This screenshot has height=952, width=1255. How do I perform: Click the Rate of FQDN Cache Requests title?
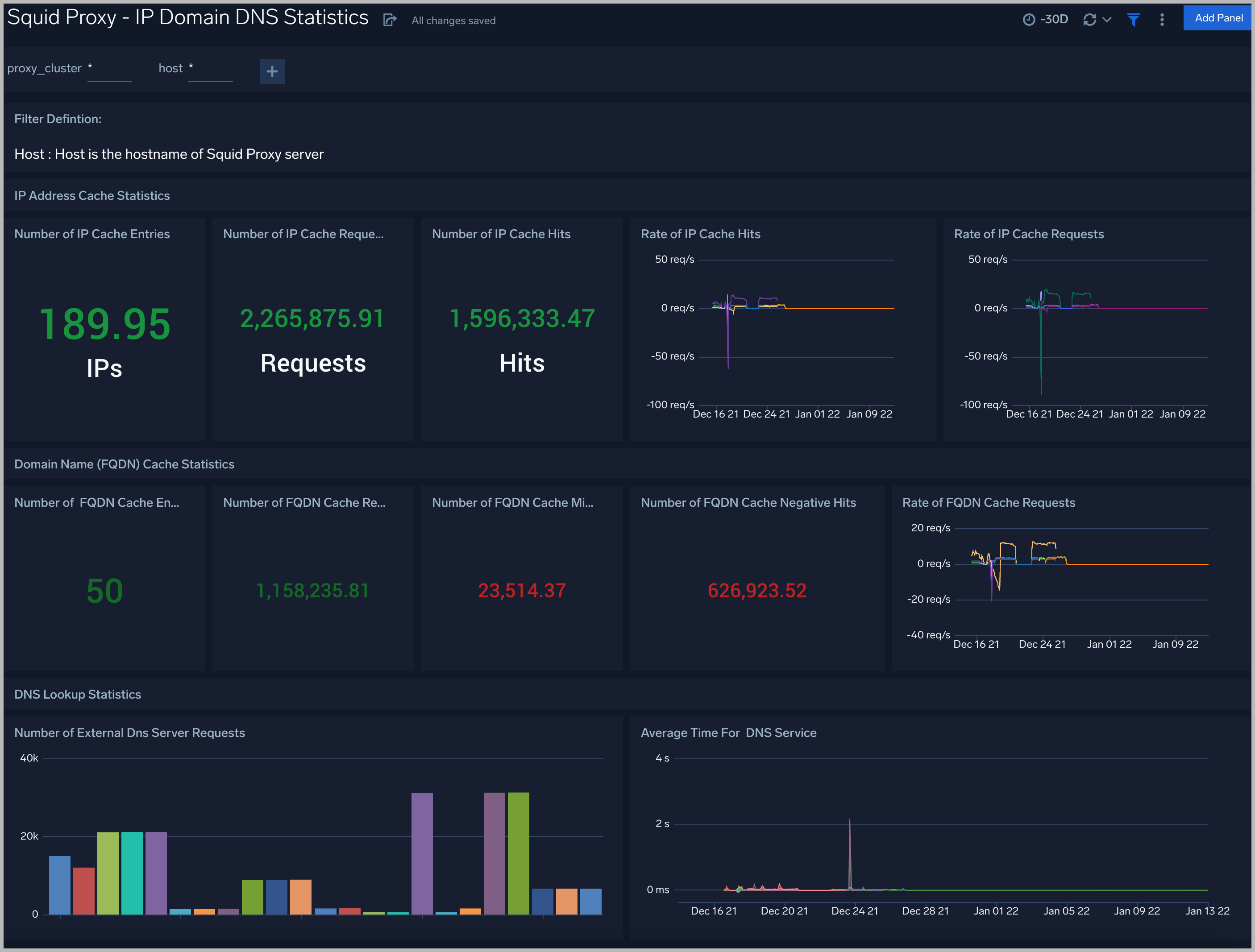[x=989, y=503]
